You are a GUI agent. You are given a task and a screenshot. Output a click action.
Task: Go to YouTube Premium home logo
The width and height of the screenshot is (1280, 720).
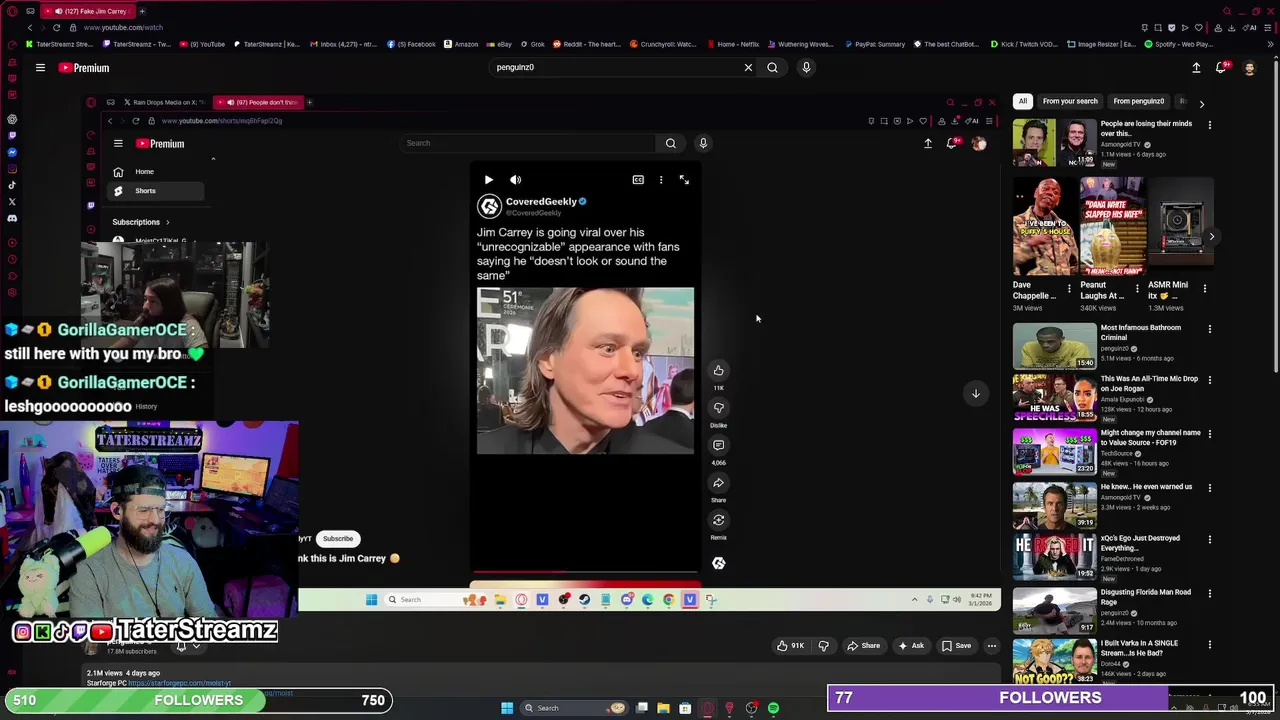83,68
